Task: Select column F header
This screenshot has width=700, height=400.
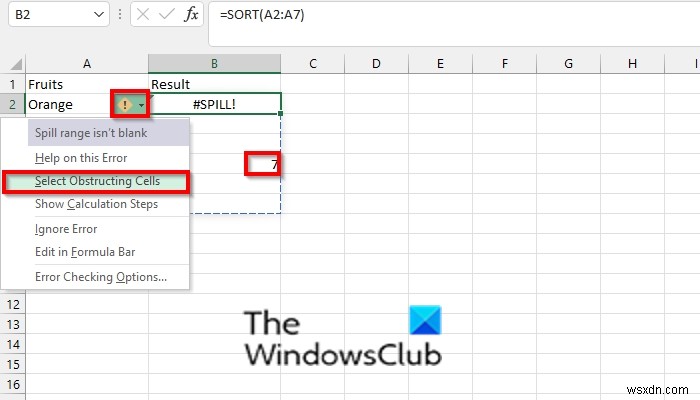Action: [505, 64]
